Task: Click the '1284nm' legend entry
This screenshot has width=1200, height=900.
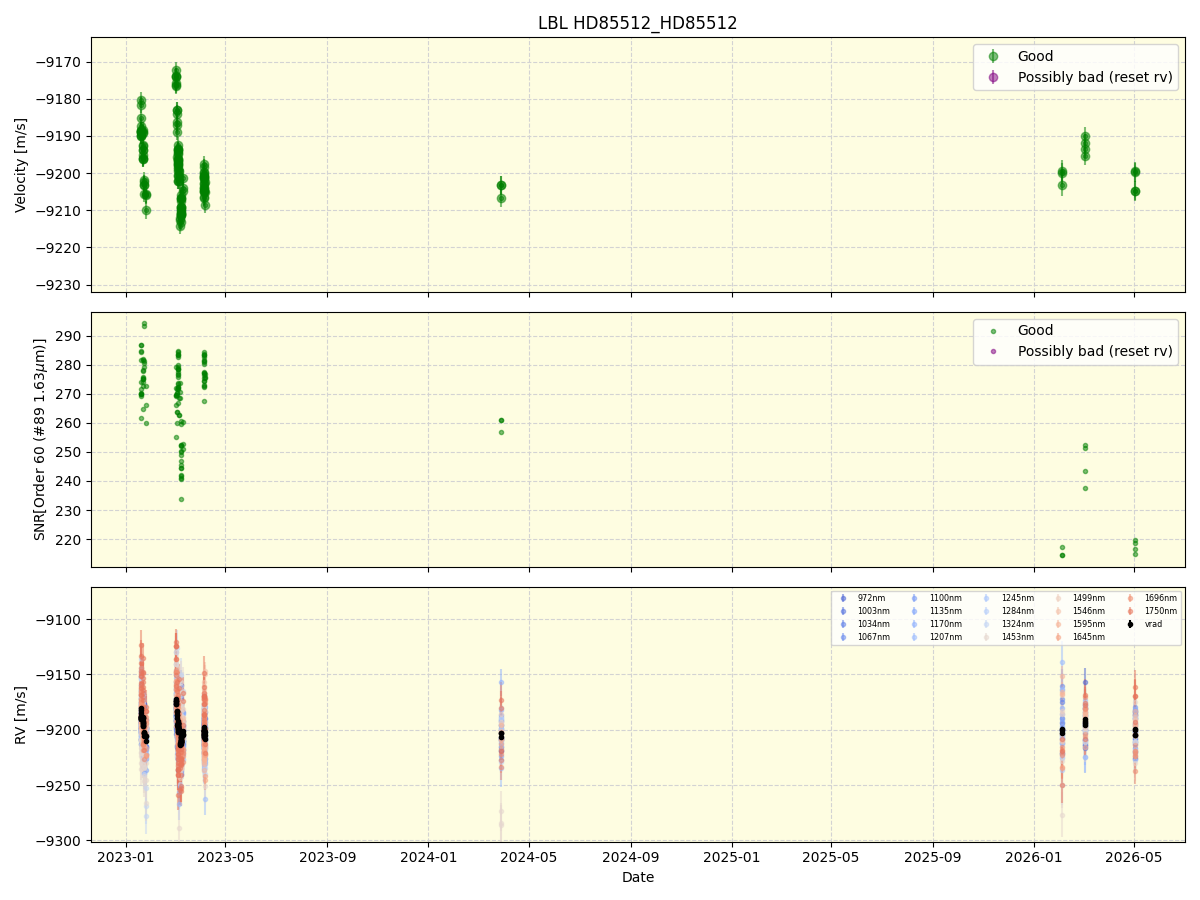Action: 1017,611
